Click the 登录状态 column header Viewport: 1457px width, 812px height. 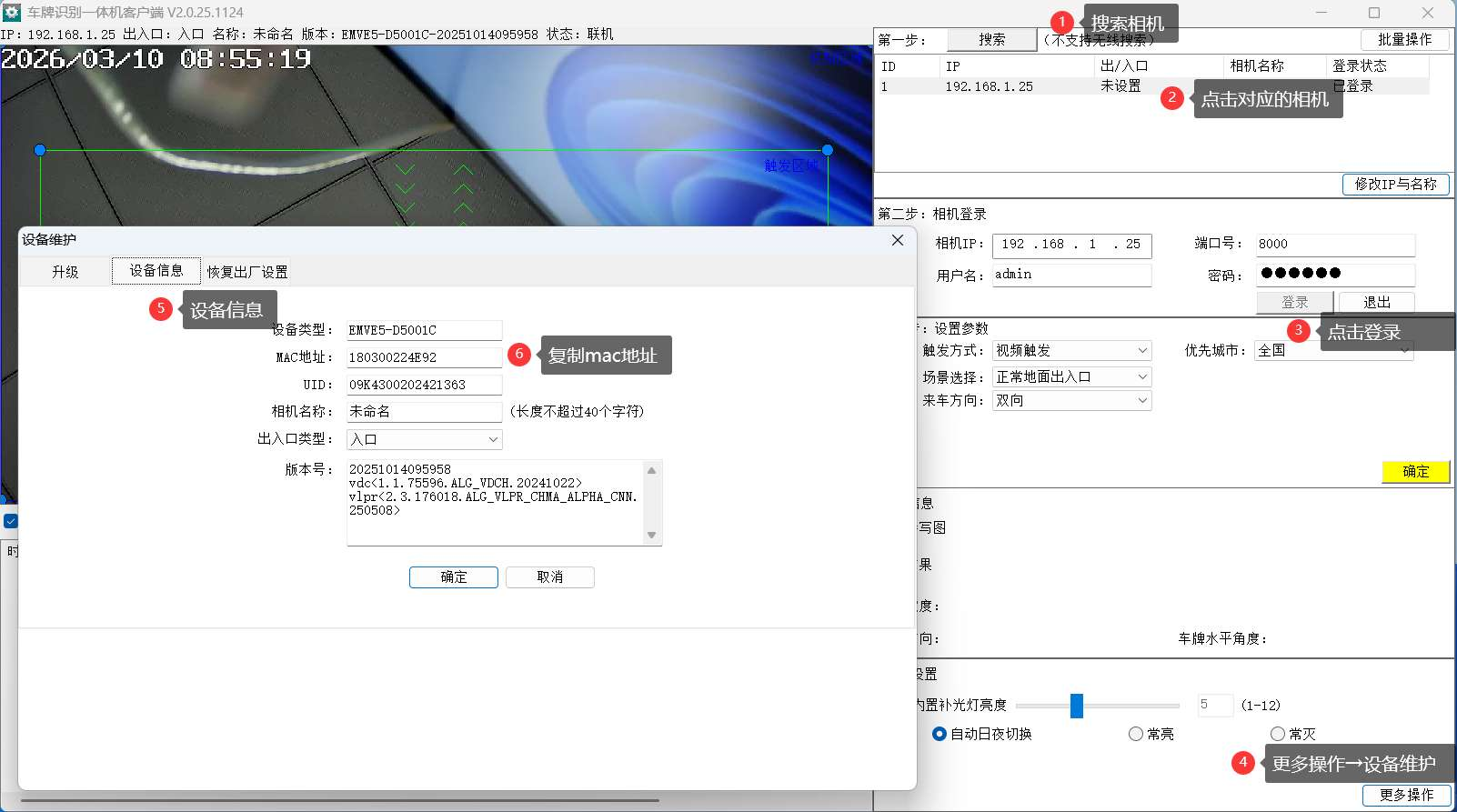[x=1377, y=66]
